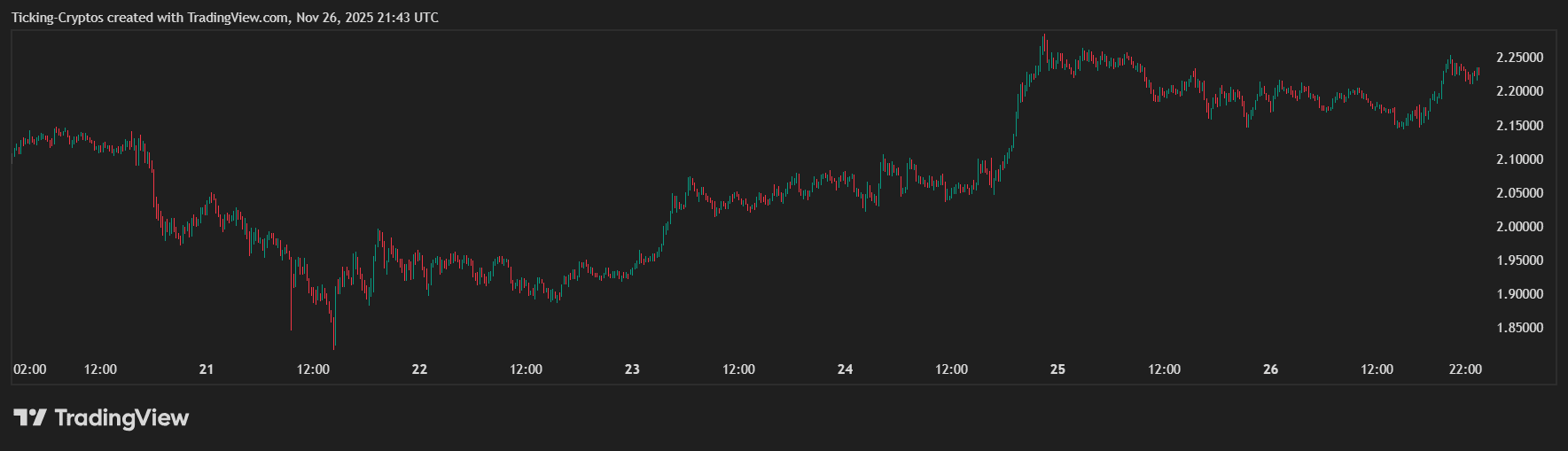Select date marker 26 on time axis

(x=1270, y=369)
